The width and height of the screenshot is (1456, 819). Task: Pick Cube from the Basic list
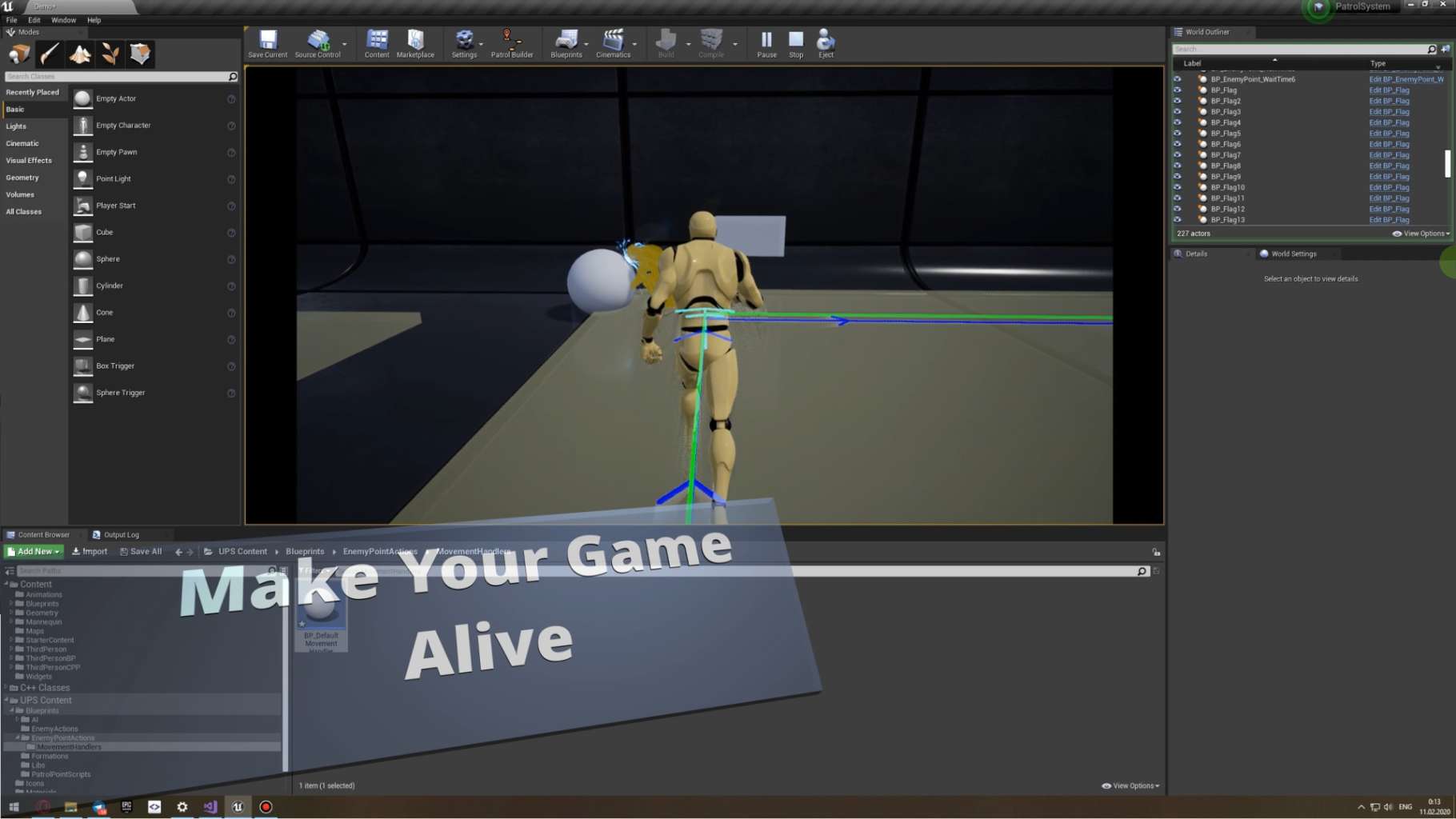tap(154, 232)
